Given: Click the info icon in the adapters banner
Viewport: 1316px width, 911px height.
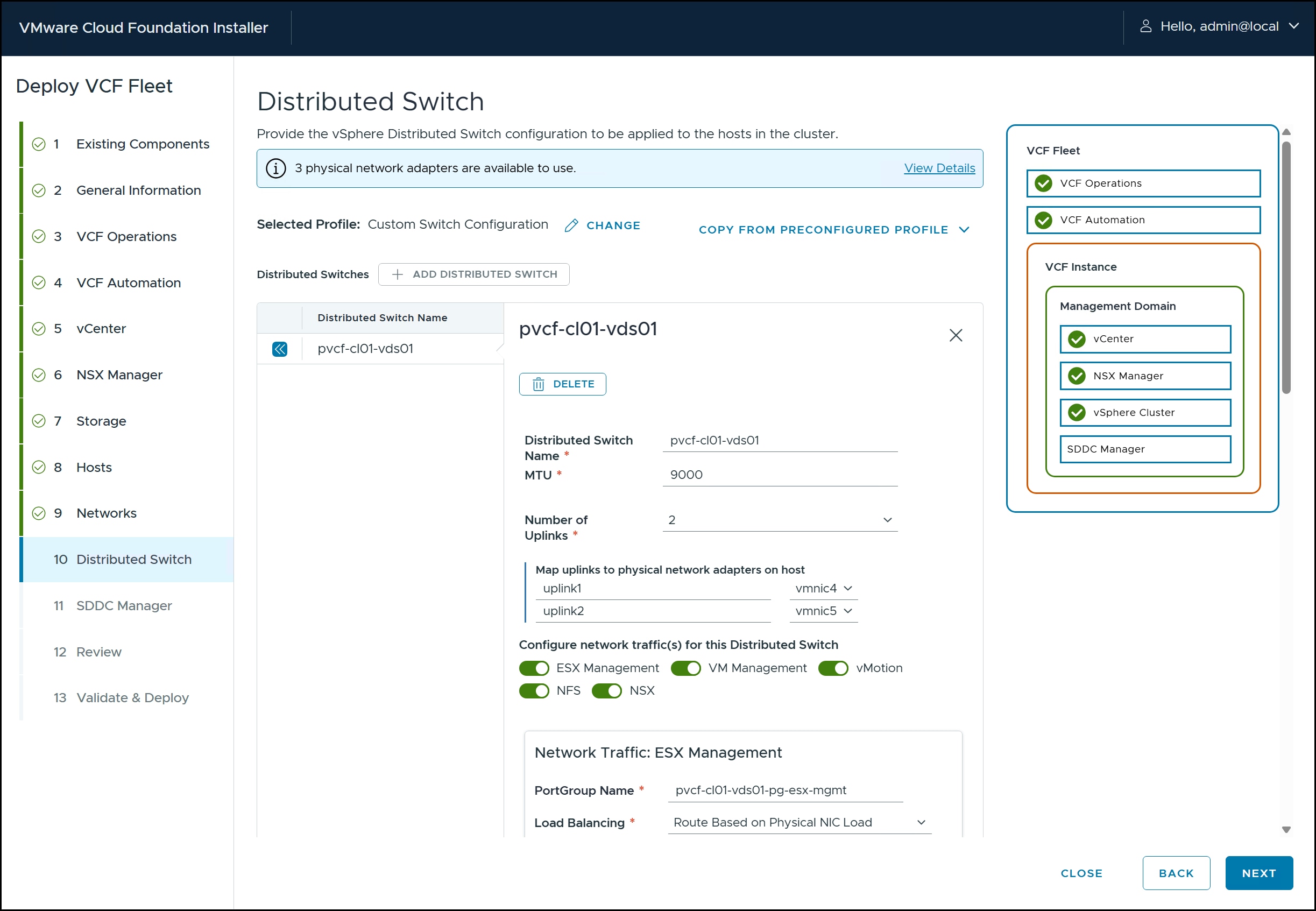Looking at the screenshot, I should [276, 168].
